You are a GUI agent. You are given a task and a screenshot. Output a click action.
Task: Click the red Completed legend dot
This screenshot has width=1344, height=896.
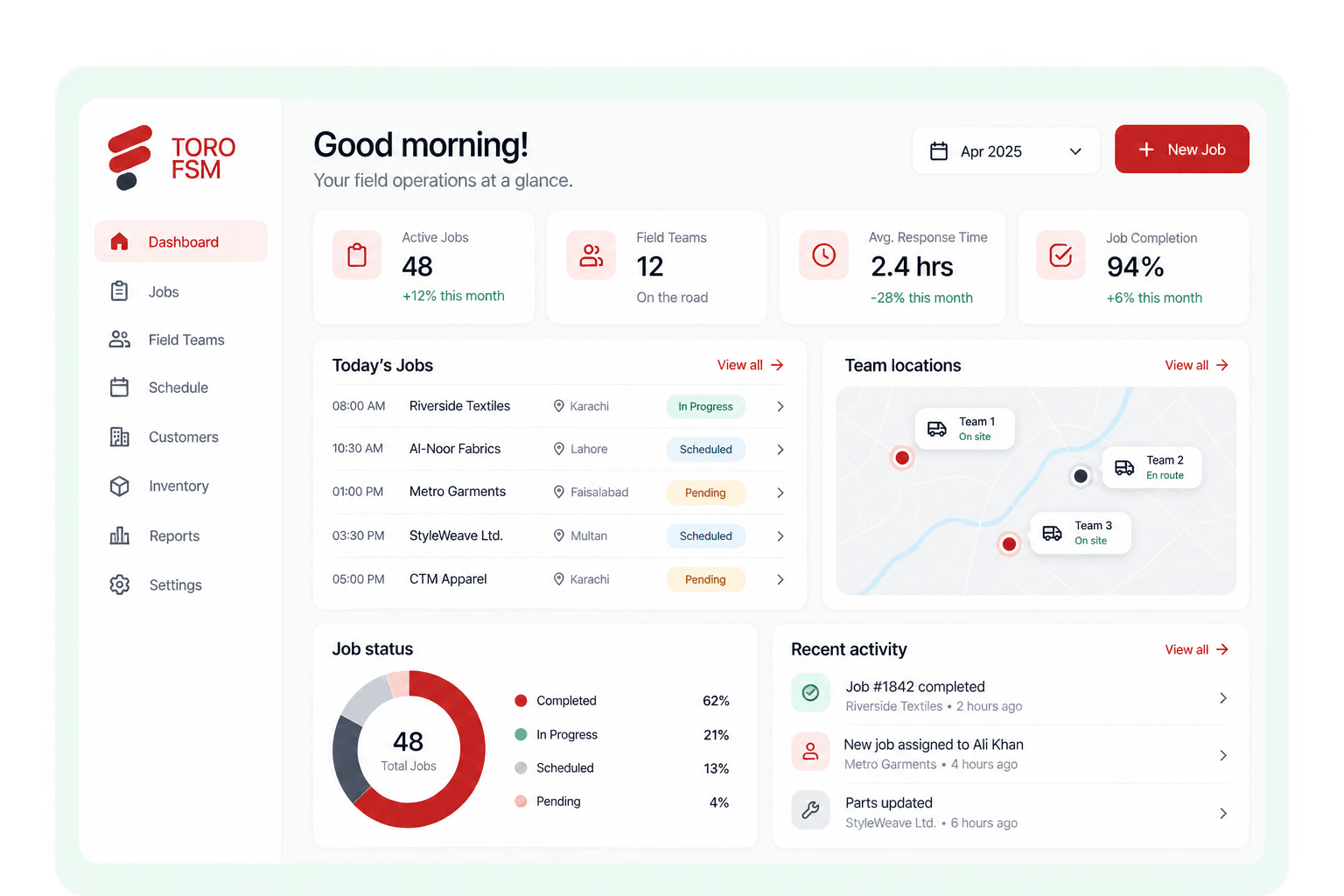tap(521, 700)
